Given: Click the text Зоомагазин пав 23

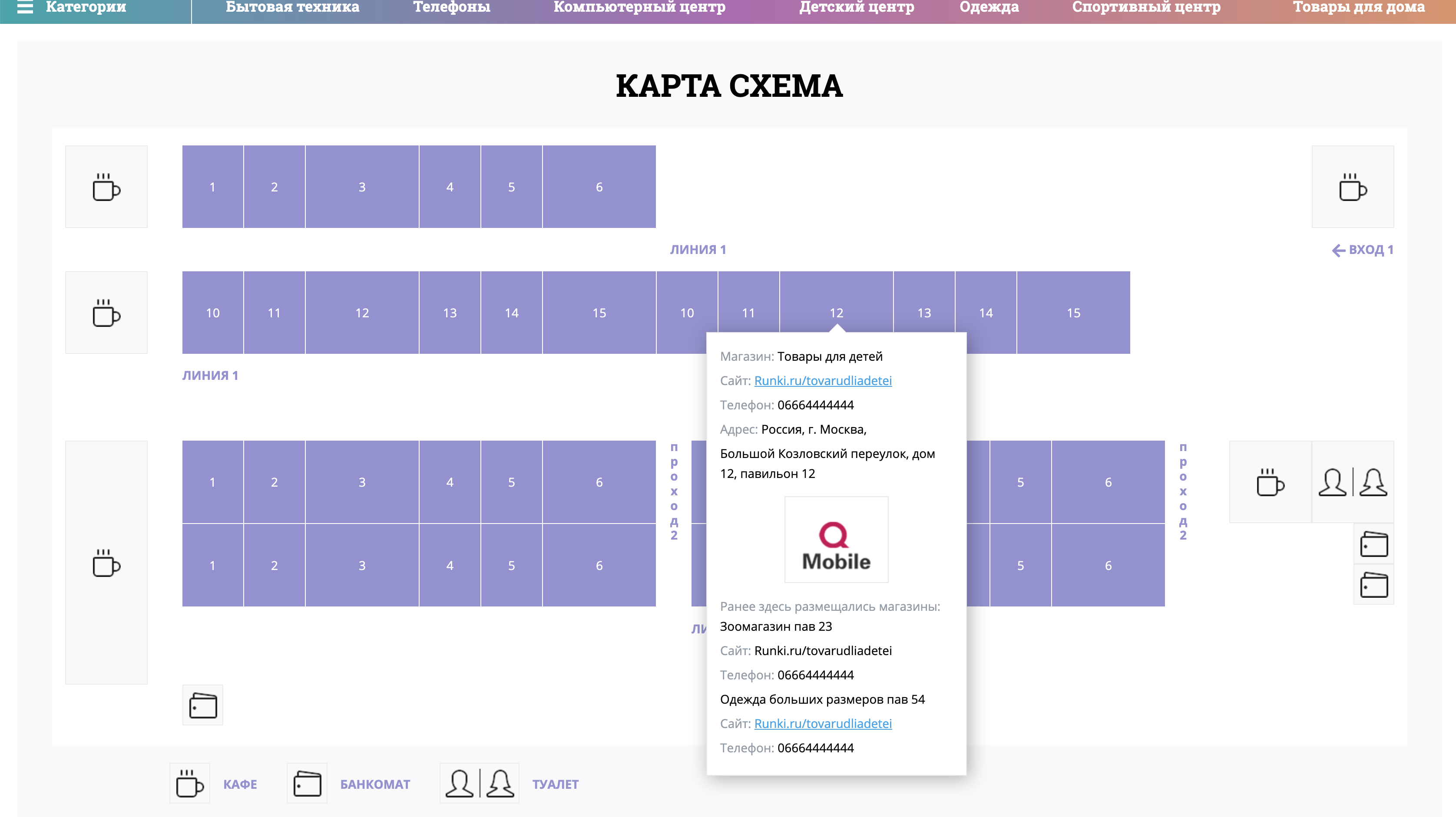Looking at the screenshot, I should [x=776, y=626].
